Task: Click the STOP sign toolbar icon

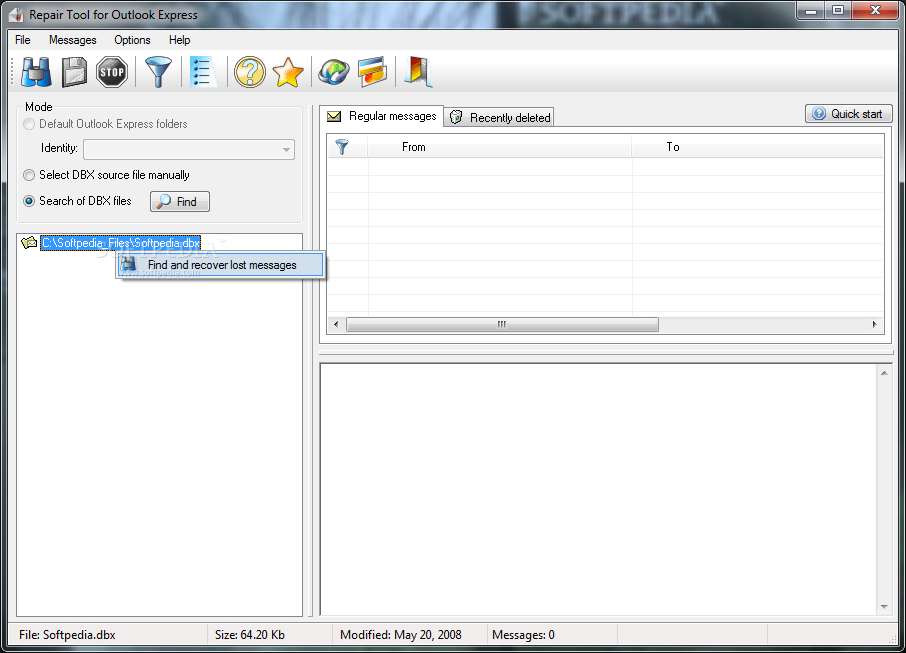Action: coord(112,72)
